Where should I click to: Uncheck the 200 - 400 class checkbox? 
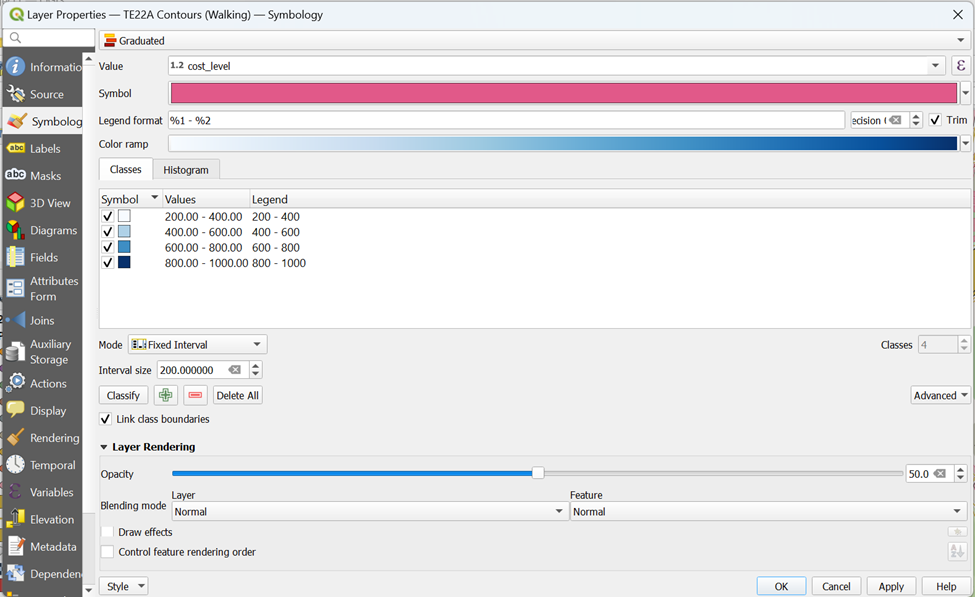coord(108,216)
